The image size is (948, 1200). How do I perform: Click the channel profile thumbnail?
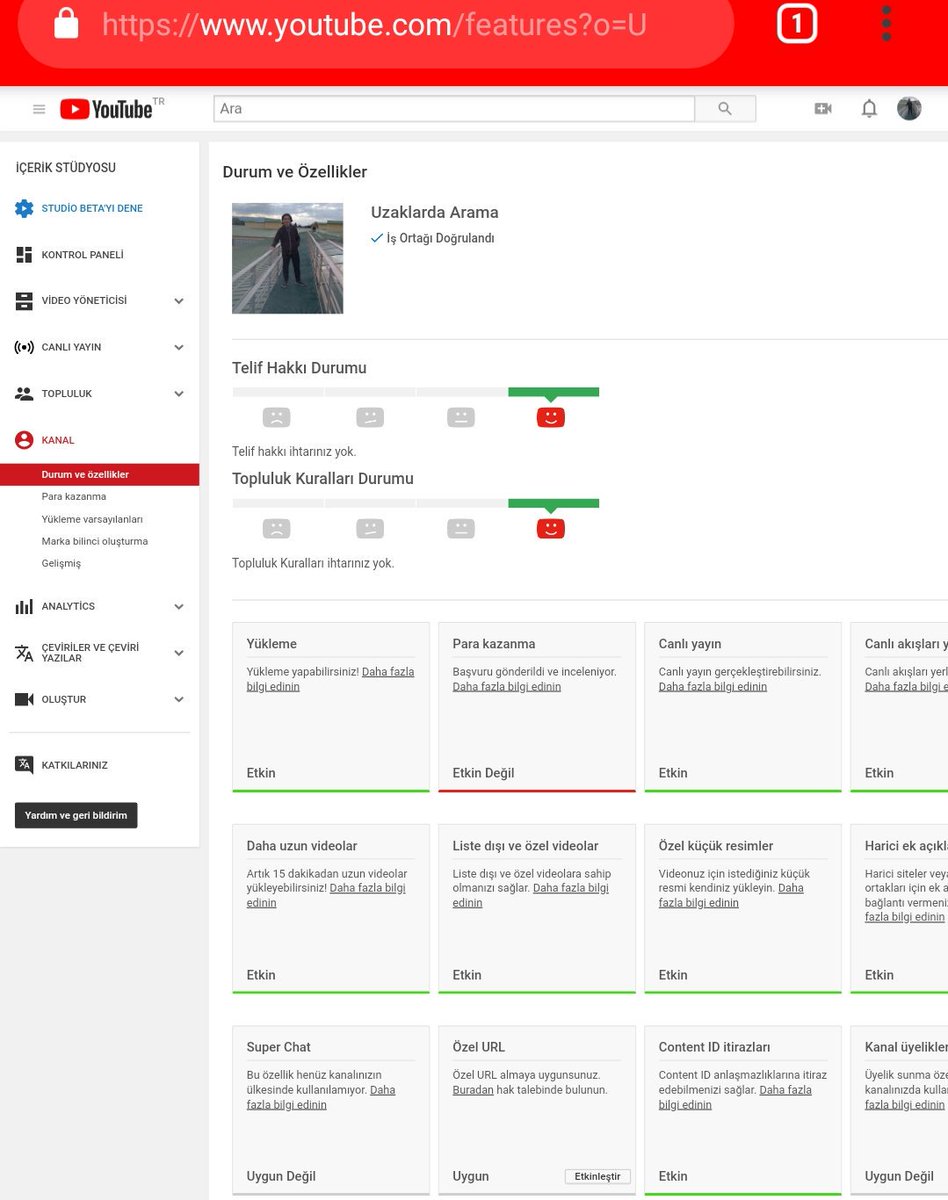tap(288, 258)
